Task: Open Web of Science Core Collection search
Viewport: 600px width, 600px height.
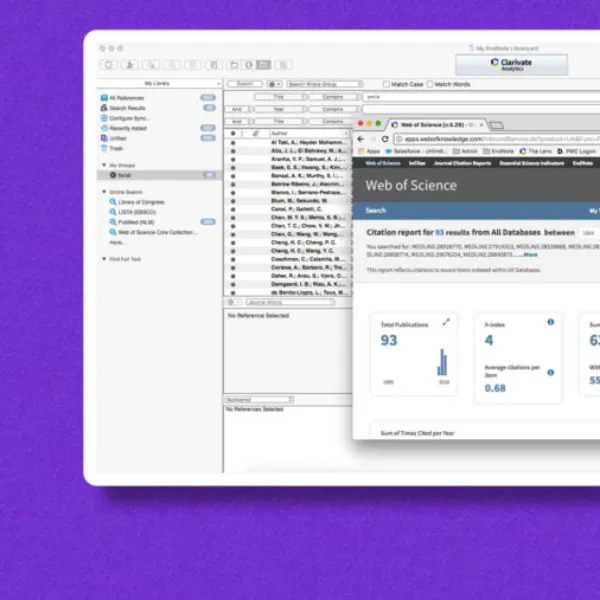Action: pos(153,232)
